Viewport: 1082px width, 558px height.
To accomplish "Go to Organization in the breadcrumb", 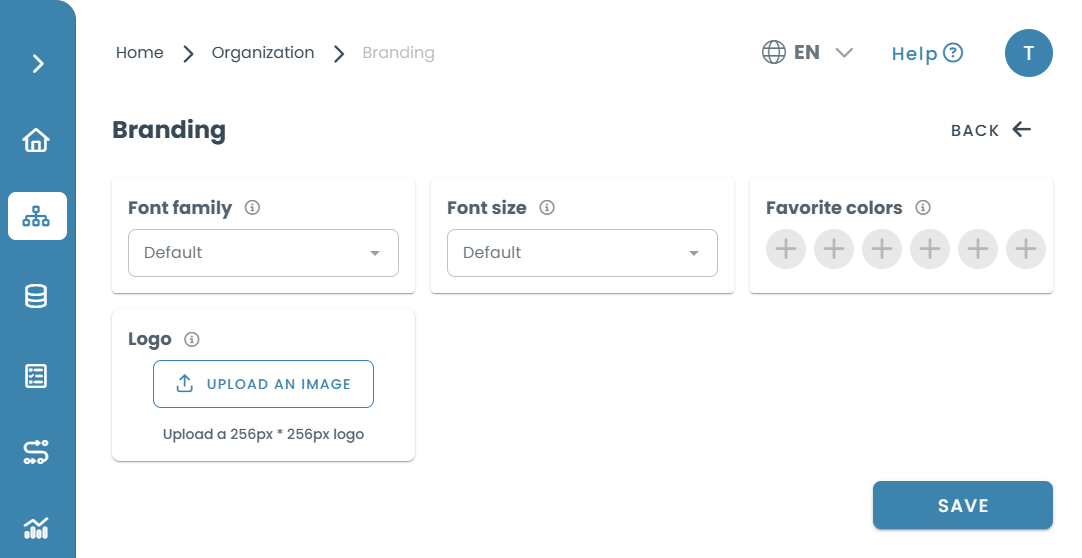I will (263, 52).
